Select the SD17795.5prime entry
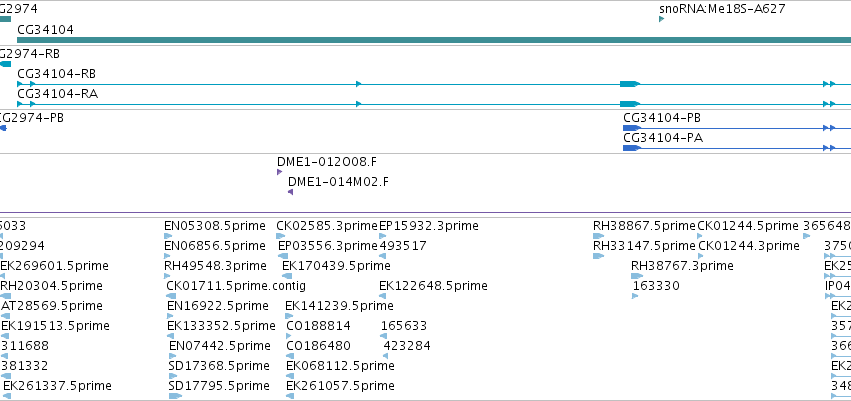The image size is (851, 401). pyautogui.click(x=219, y=386)
